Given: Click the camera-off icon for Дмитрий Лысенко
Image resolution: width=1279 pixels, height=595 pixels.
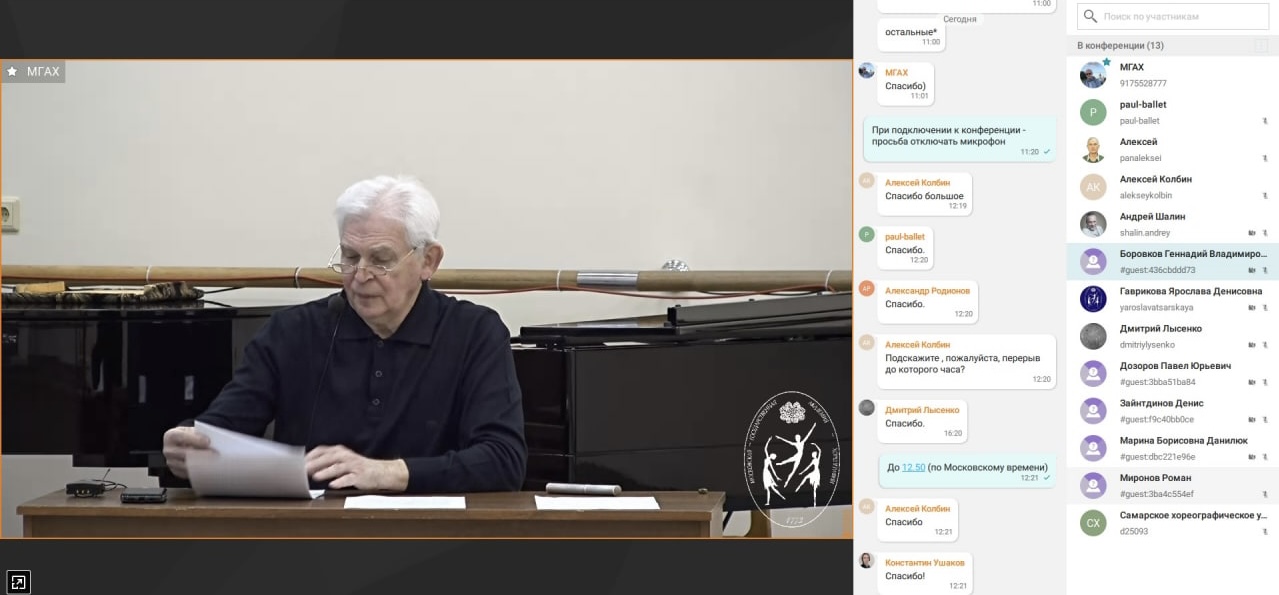Looking at the screenshot, I should click(1252, 345).
